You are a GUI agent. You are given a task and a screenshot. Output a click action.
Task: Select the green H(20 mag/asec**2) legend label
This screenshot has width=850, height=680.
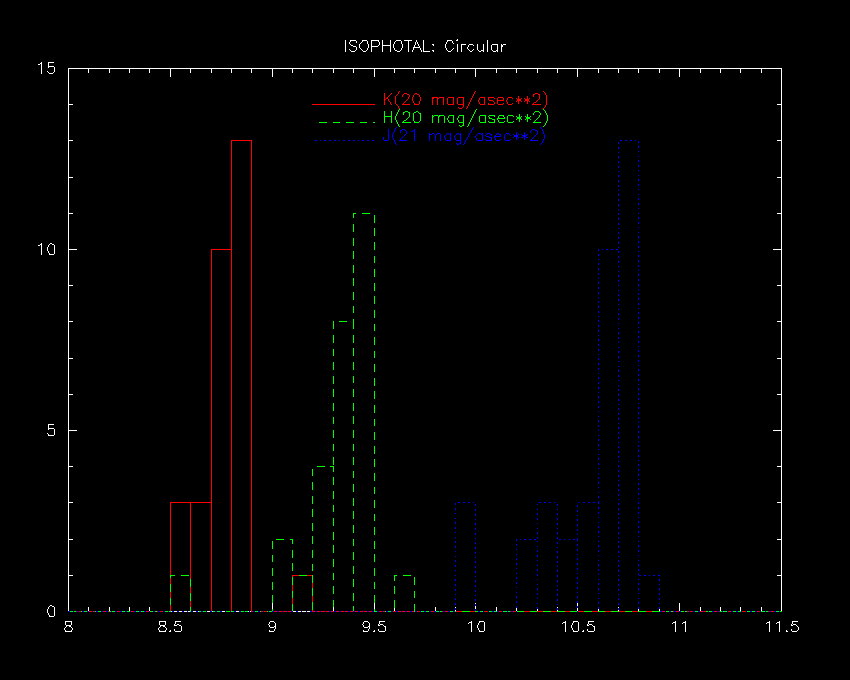coord(466,118)
